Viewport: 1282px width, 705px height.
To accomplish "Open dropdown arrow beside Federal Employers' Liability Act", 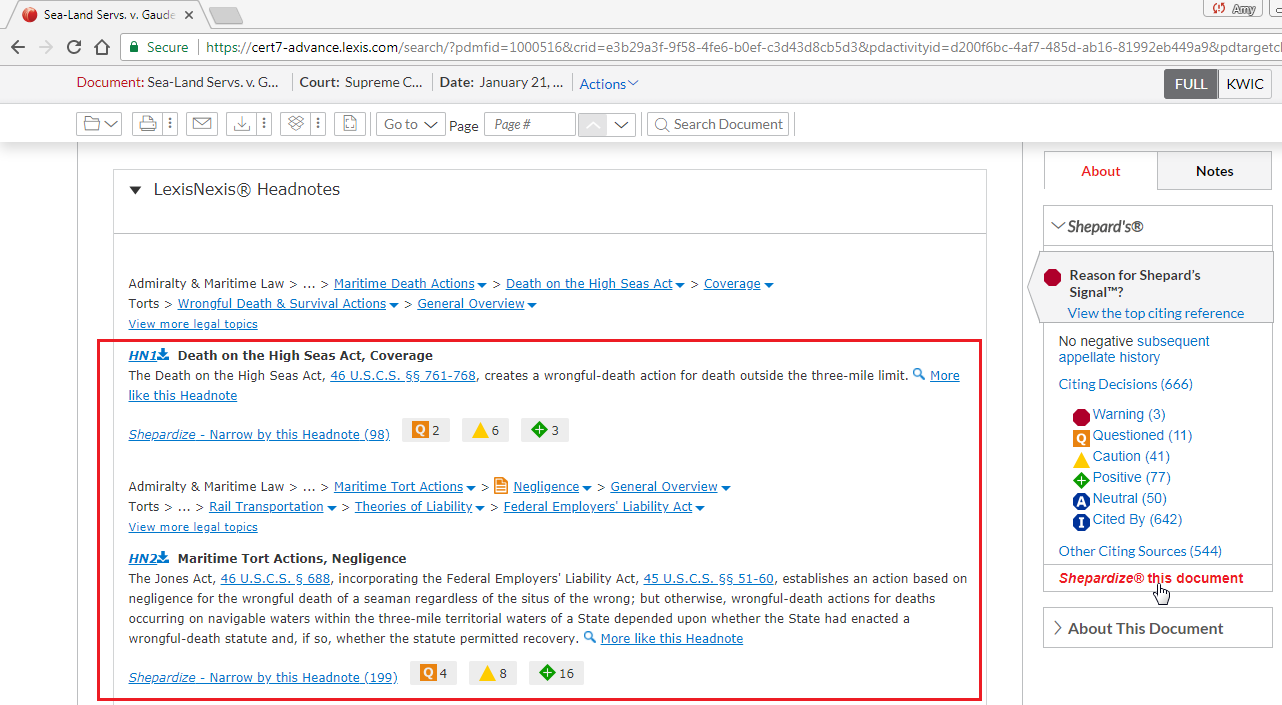I will (x=700, y=508).
